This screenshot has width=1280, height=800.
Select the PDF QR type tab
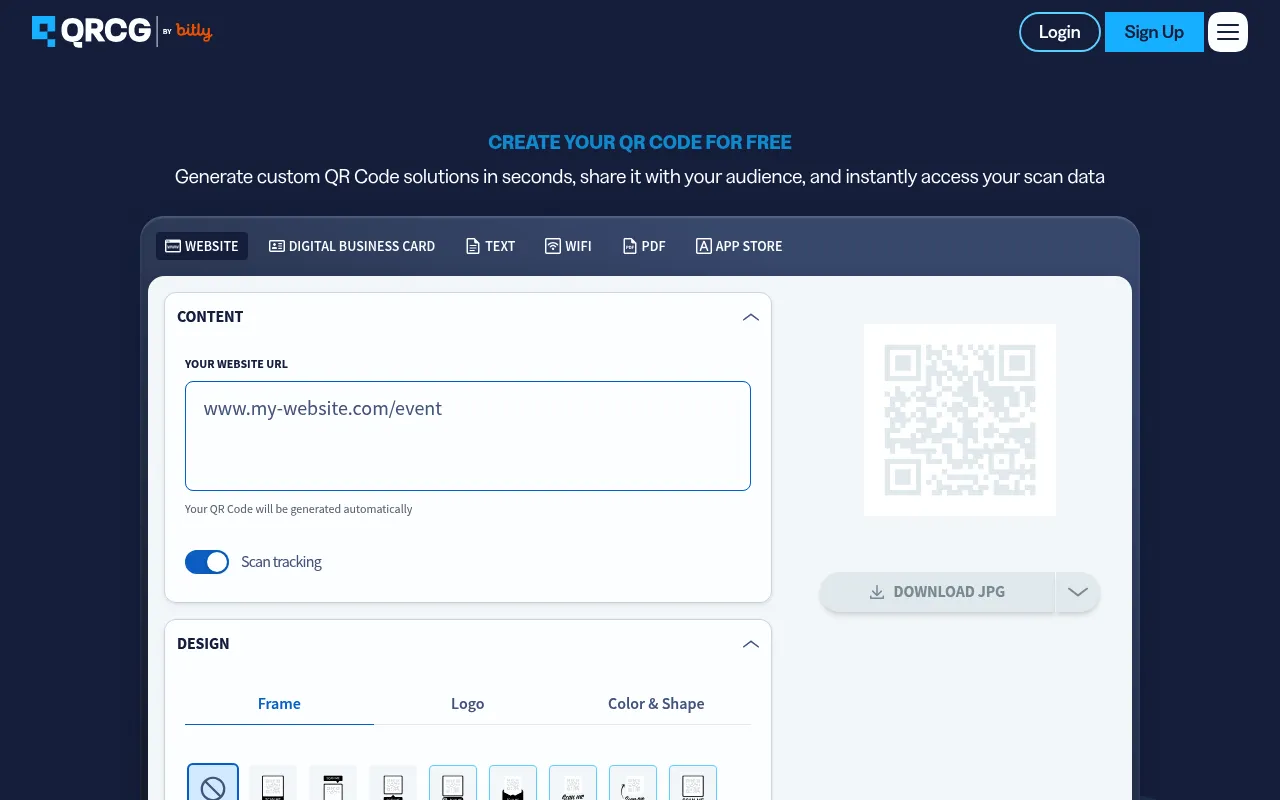644,246
